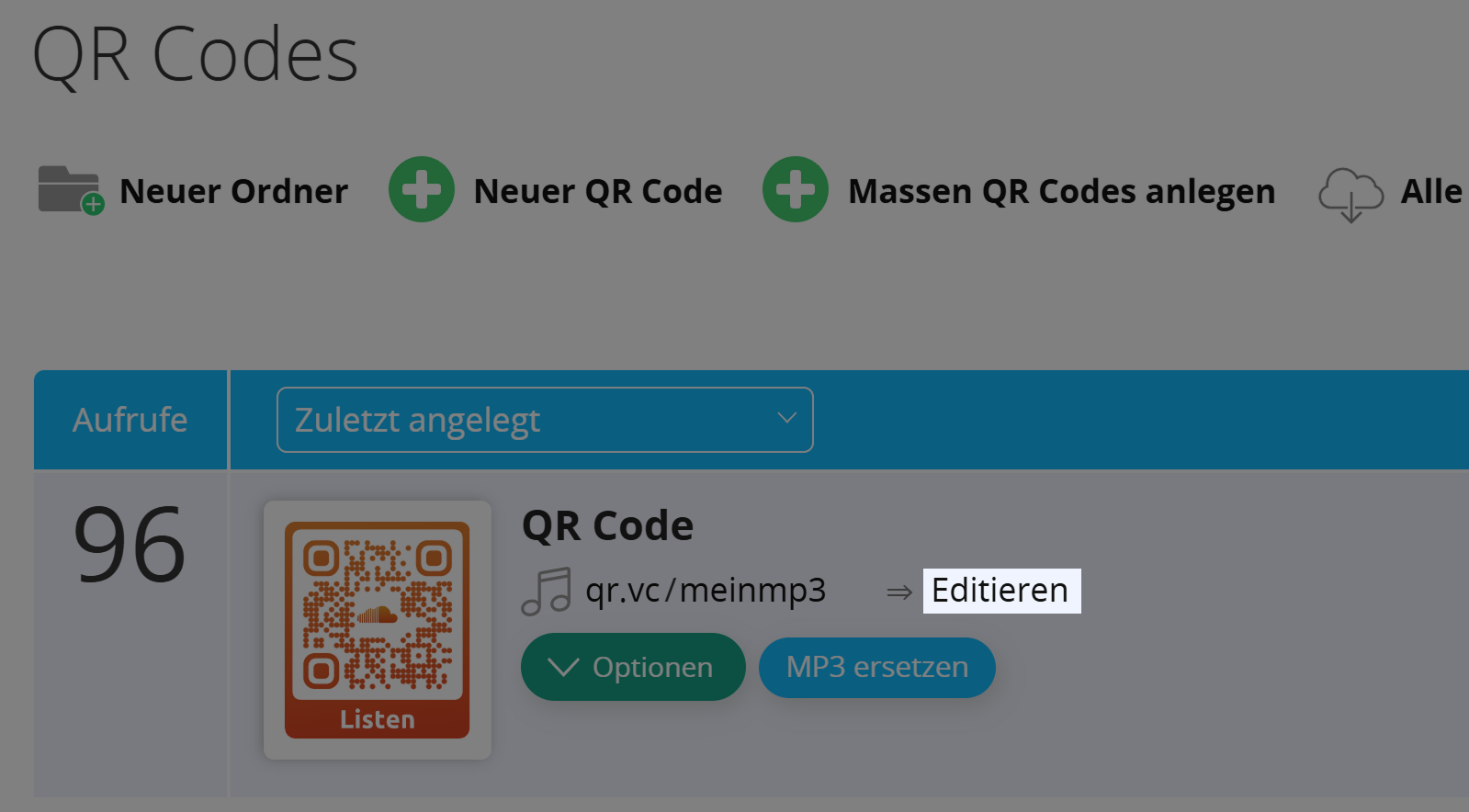Click the green plus icon for Neuer QR Code
This screenshot has height=812, width=1469.
pos(422,190)
